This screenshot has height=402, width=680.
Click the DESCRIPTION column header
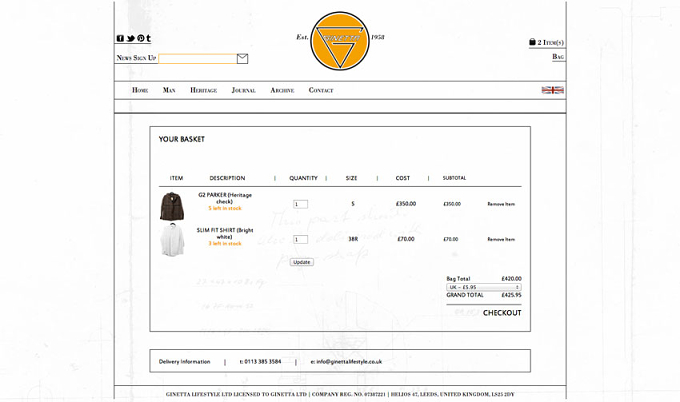227,178
